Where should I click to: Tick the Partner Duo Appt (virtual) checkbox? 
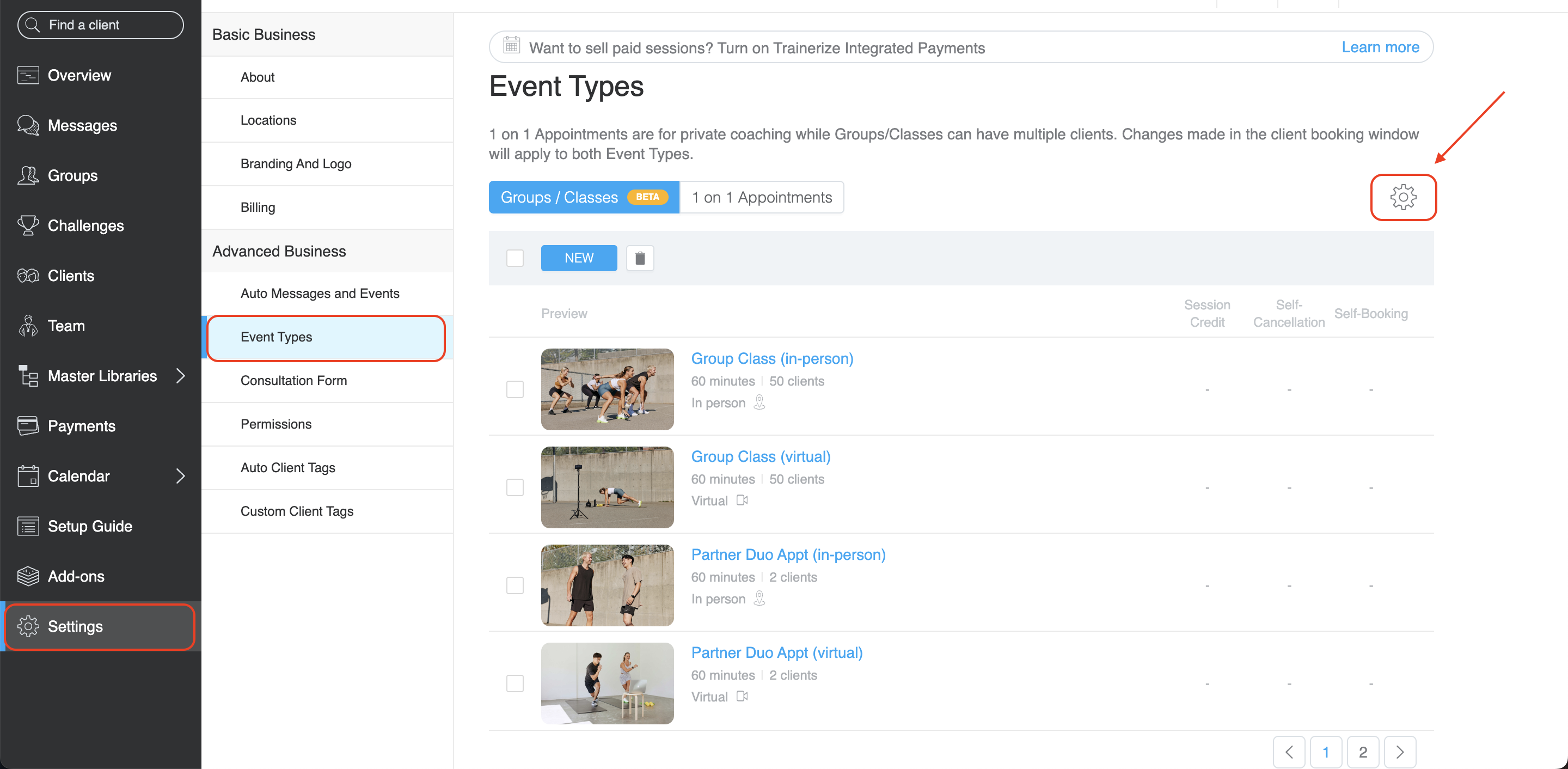click(x=515, y=683)
